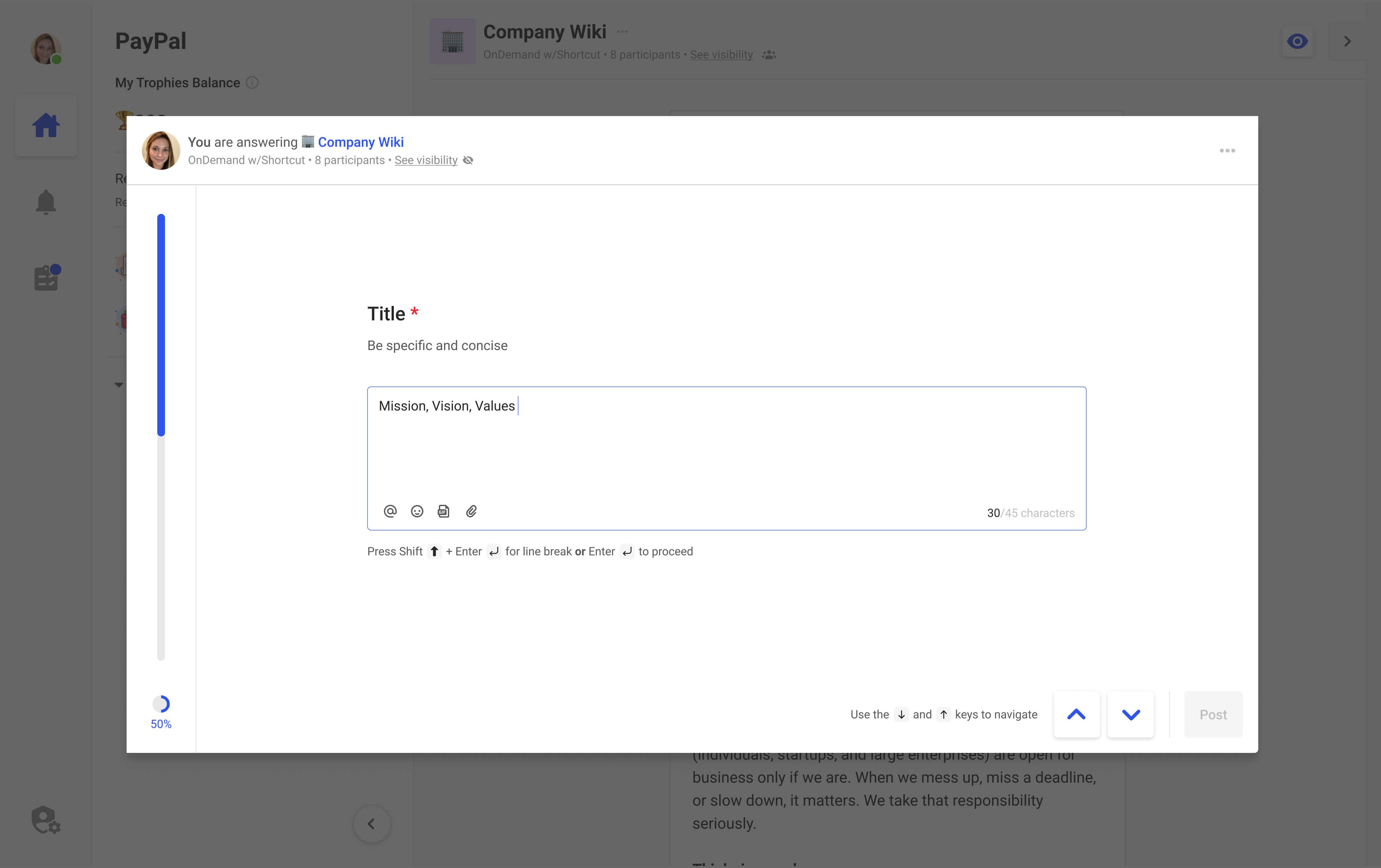
Task: Open the three-dot menu in answer dialog
Action: click(x=1227, y=150)
